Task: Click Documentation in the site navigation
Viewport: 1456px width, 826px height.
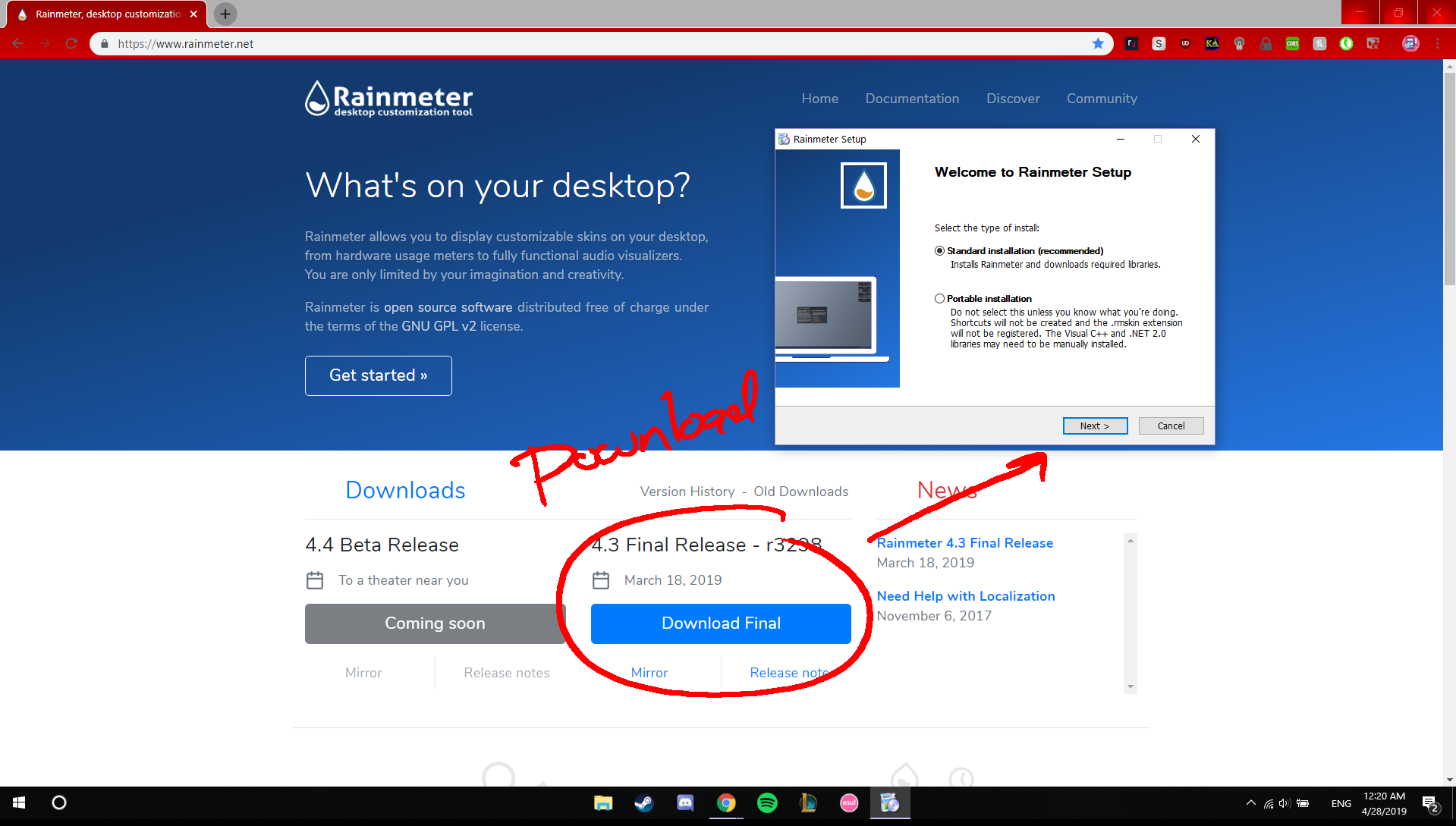Action: click(912, 99)
